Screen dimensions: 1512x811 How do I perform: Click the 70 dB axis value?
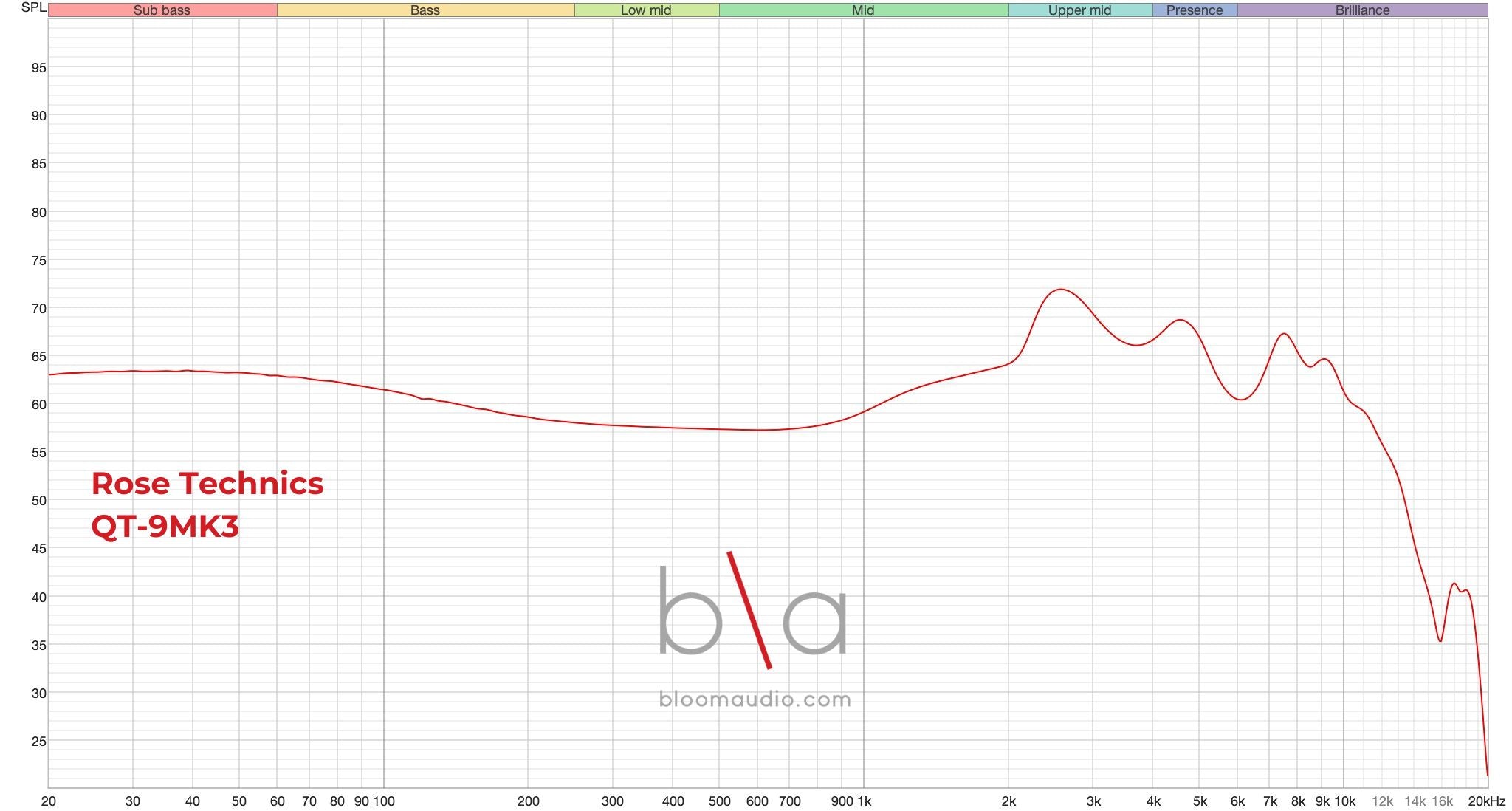click(x=38, y=309)
